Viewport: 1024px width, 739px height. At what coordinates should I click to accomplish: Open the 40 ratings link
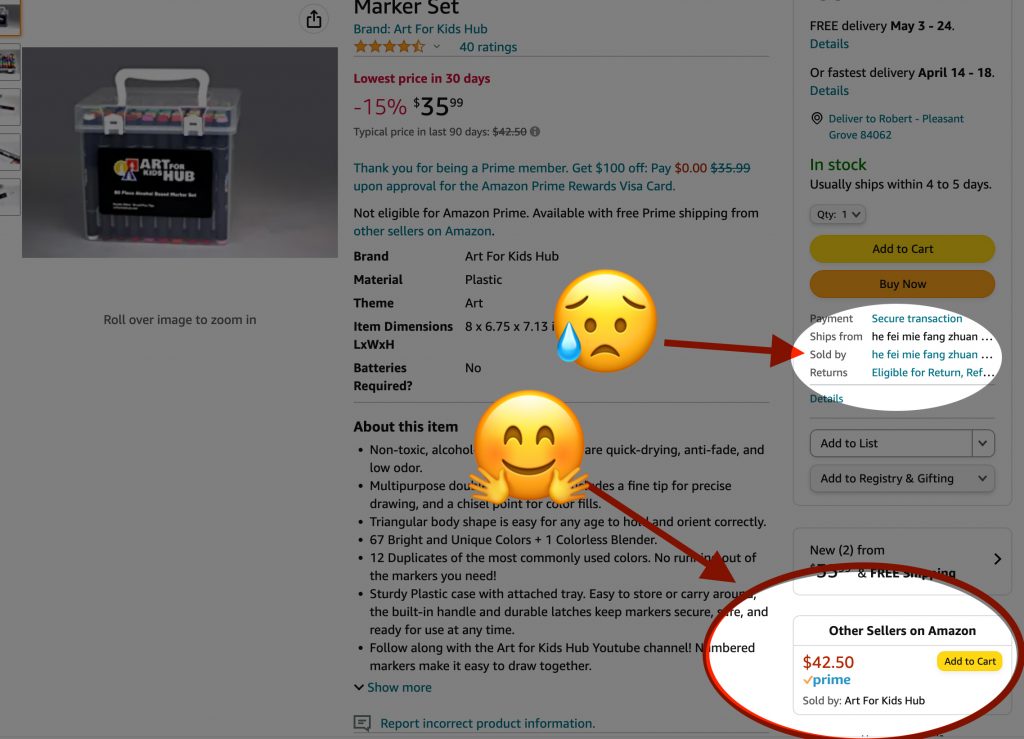pos(488,47)
